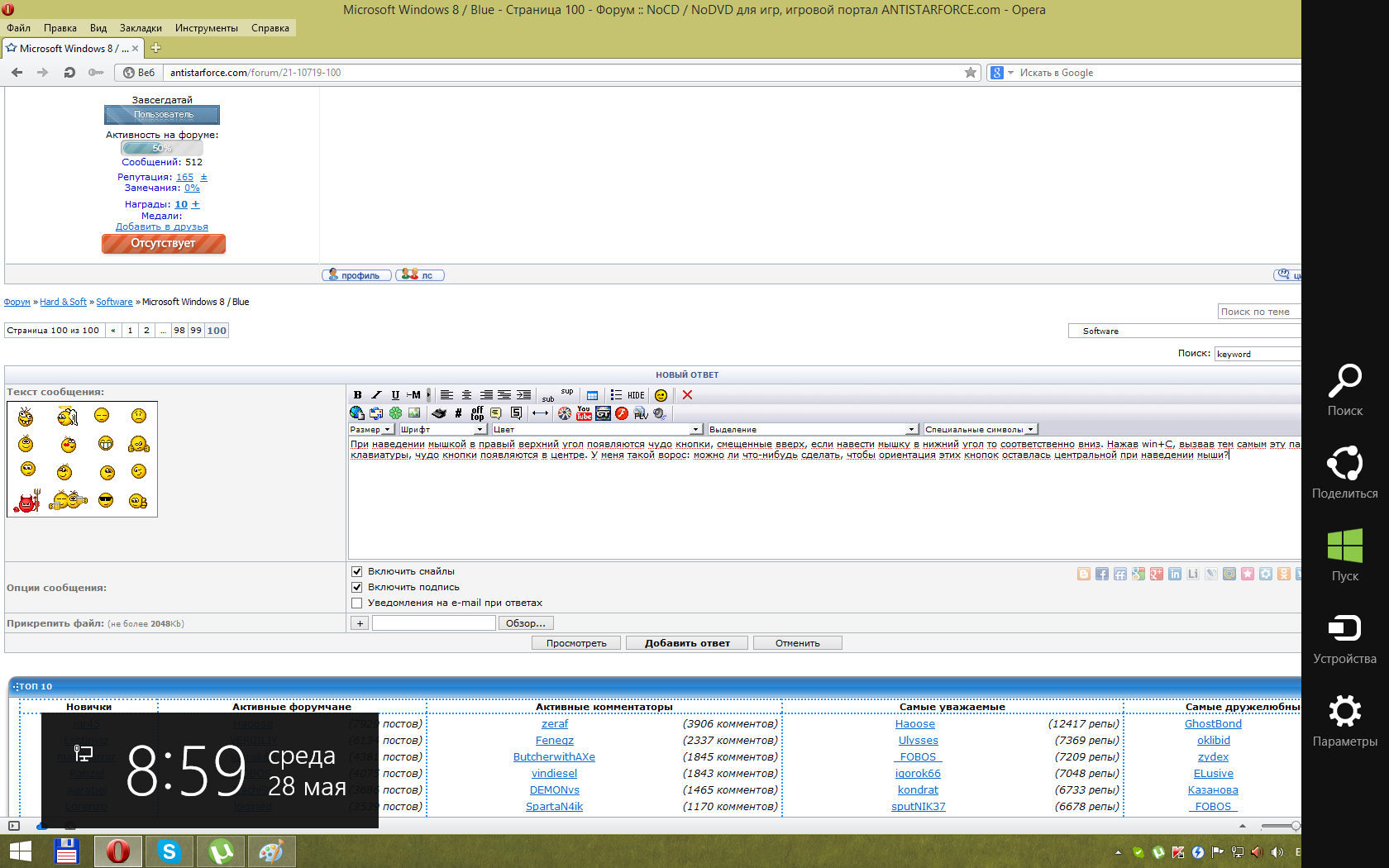1389x868 pixels.
Task: Open the Инструменты menu
Action: (207, 28)
